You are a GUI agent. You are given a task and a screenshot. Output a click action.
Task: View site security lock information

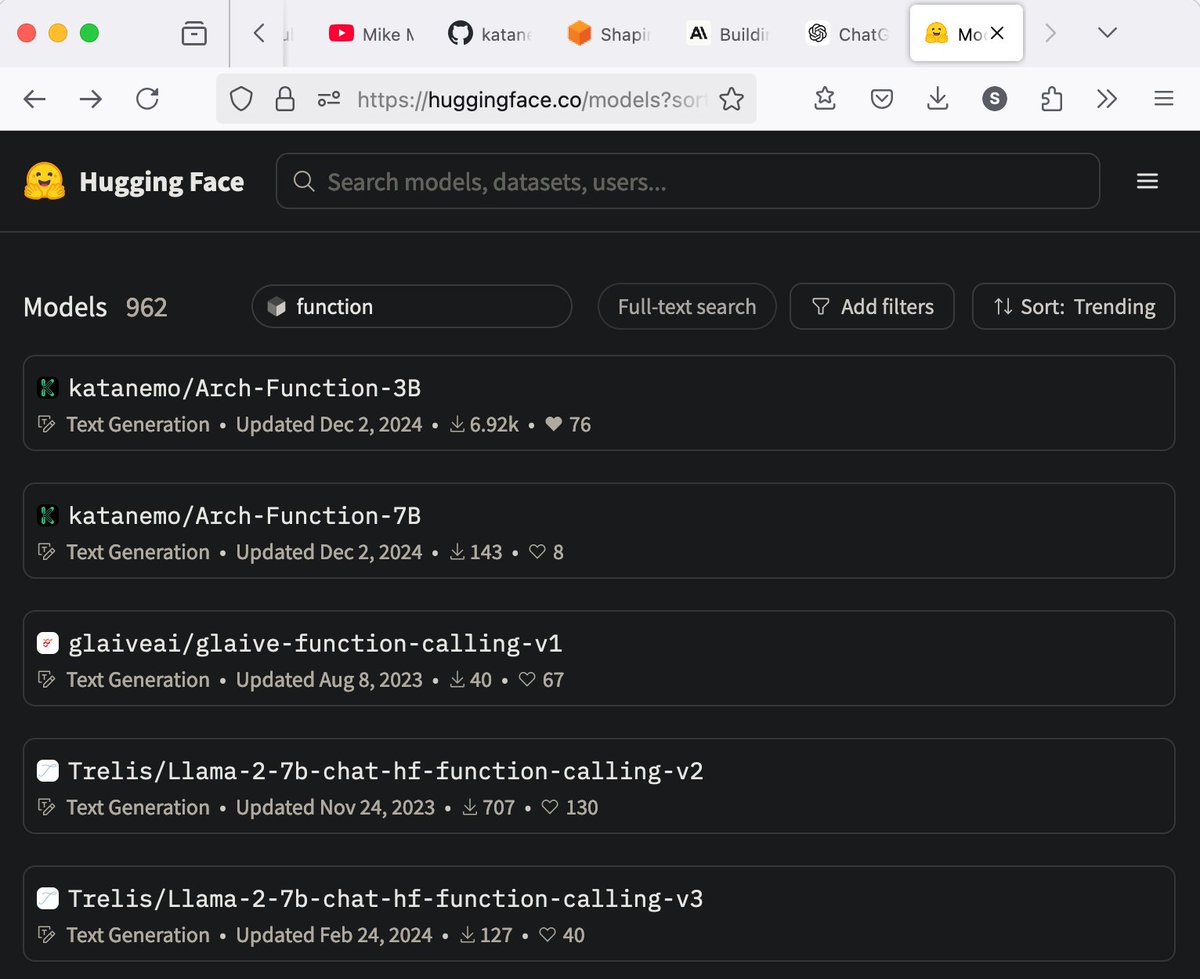tap(285, 98)
